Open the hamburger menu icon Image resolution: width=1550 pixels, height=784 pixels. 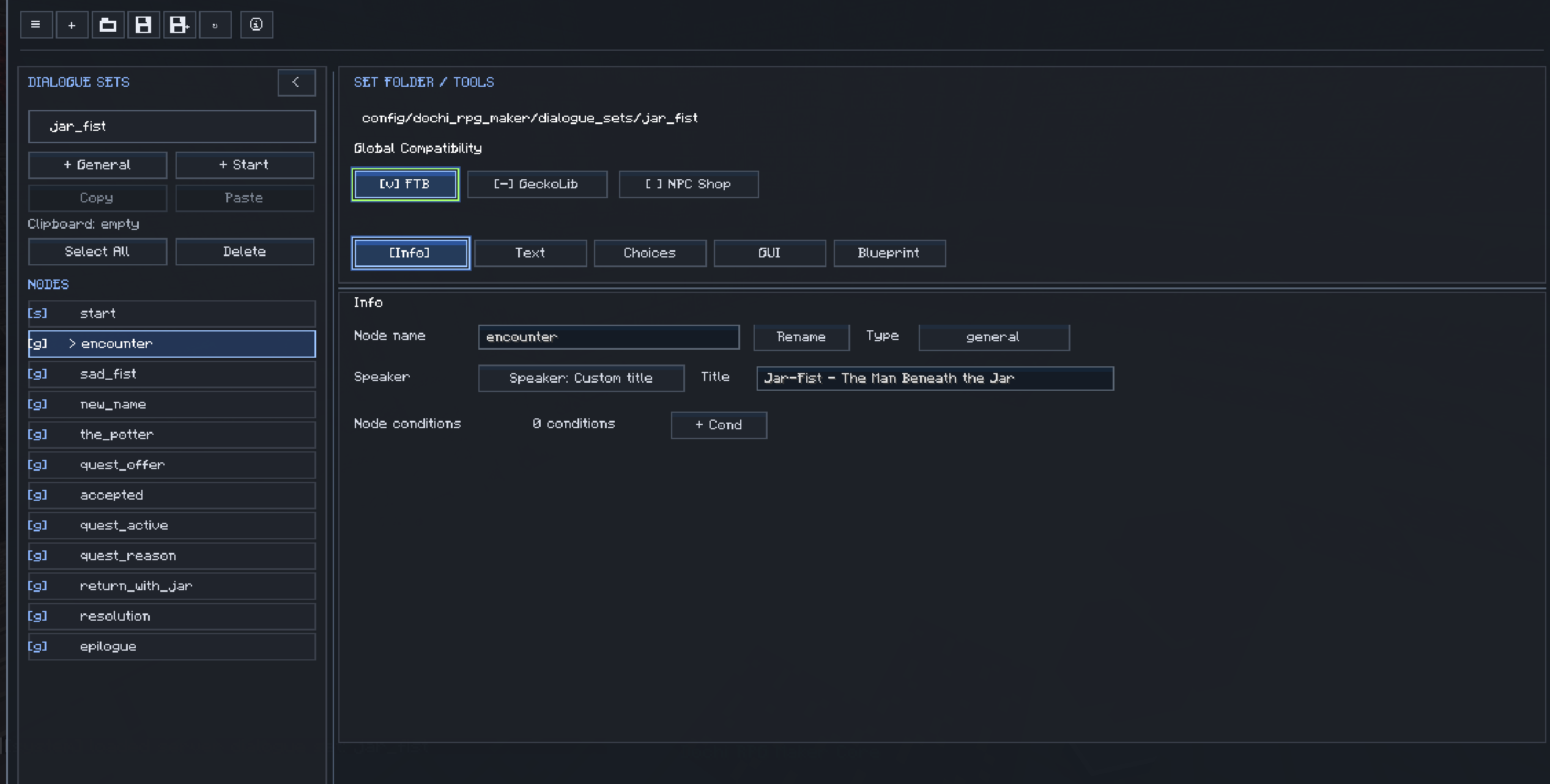click(36, 25)
